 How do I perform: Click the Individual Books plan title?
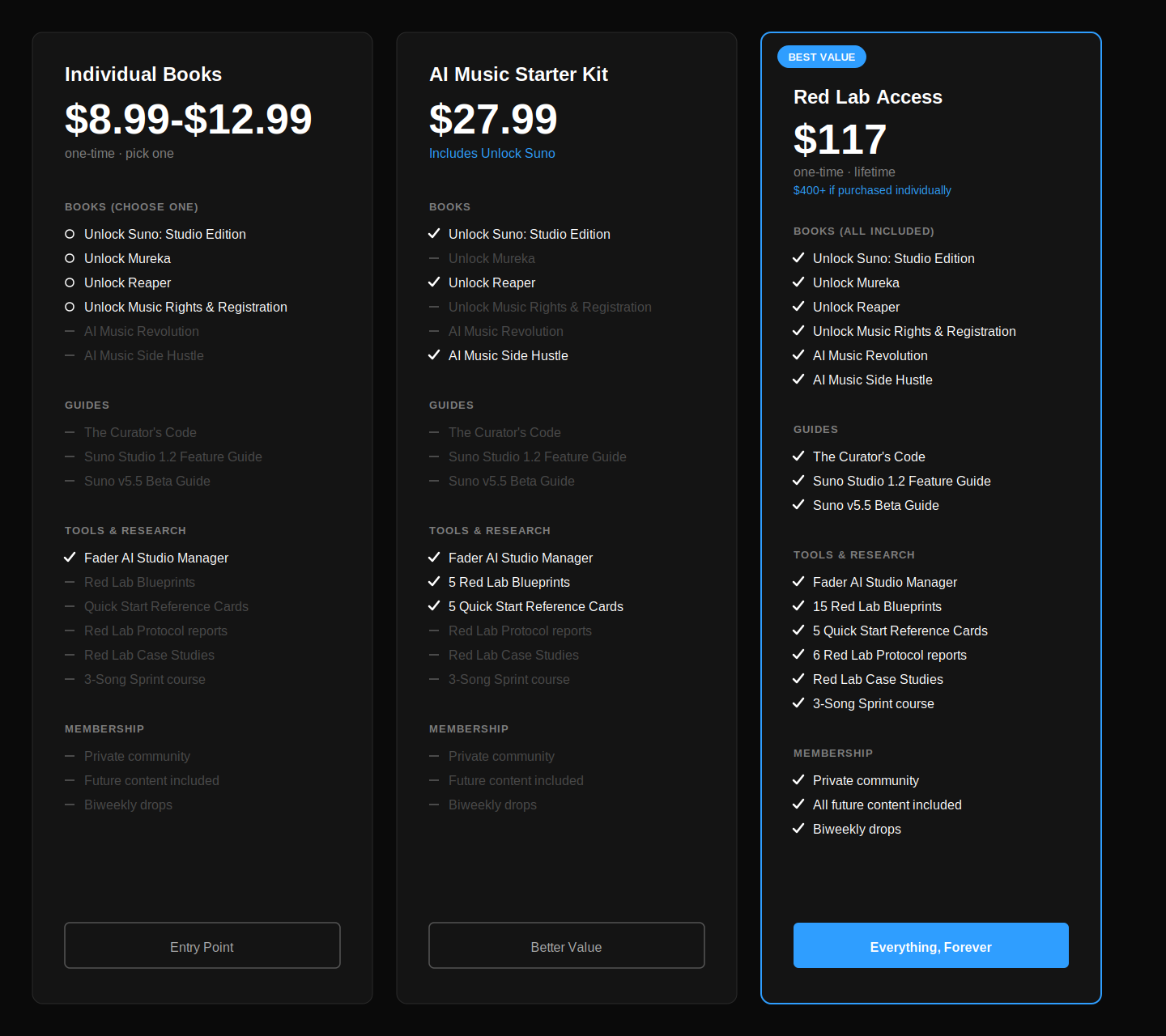click(143, 74)
